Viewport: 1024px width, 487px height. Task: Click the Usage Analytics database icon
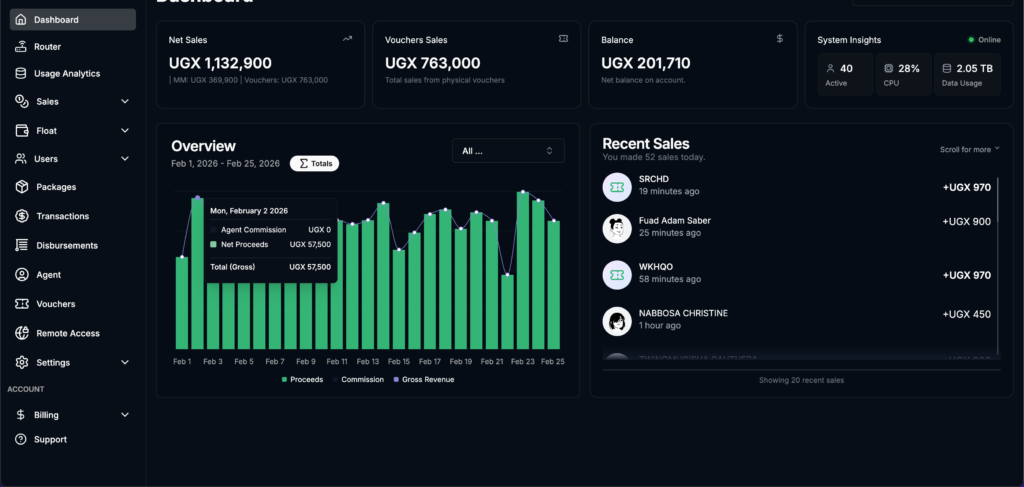pyautogui.click(x=21, y=73)
